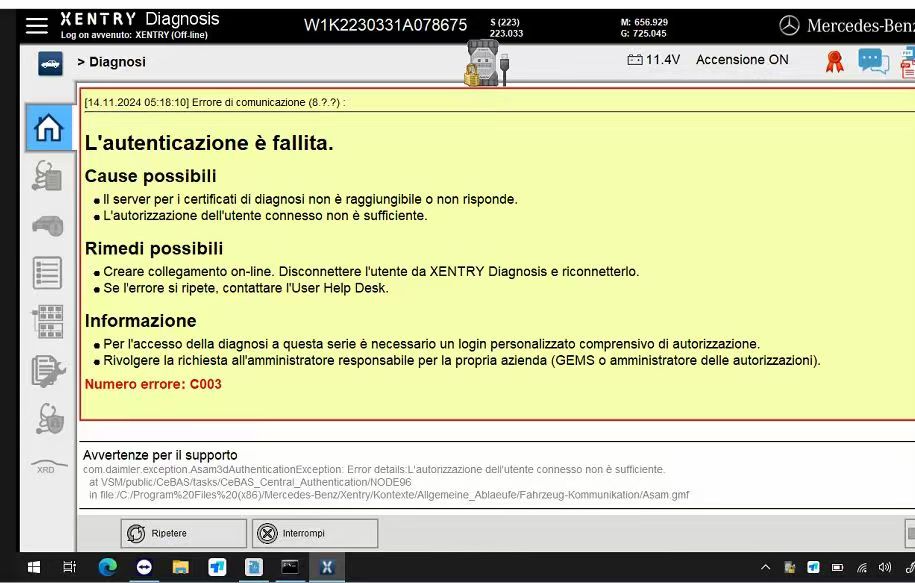Click the red certificate ribbon icon
The width and height of the screenshot is (915, 583).
834,61
